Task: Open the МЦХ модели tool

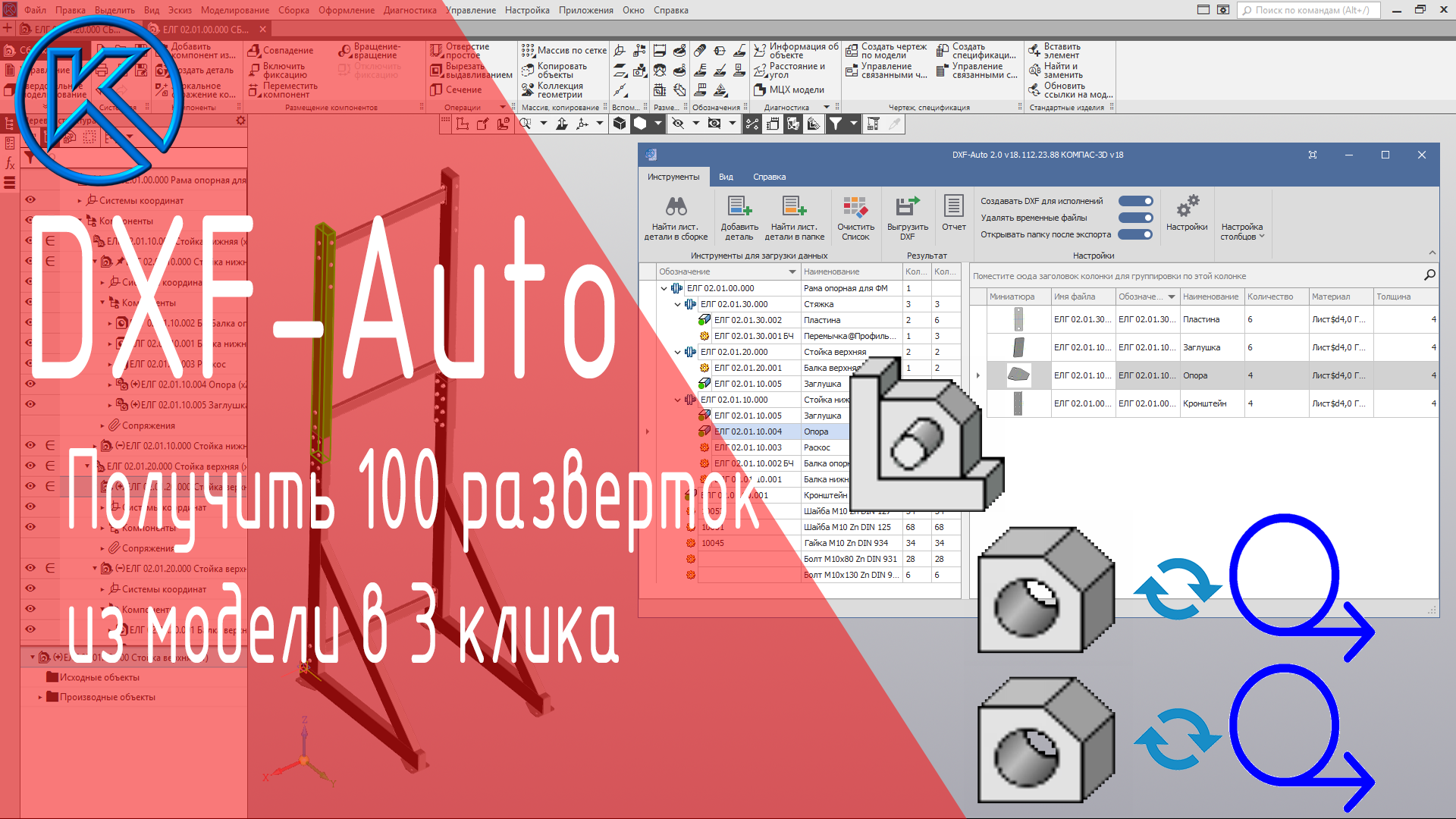Action: [789, 89]
